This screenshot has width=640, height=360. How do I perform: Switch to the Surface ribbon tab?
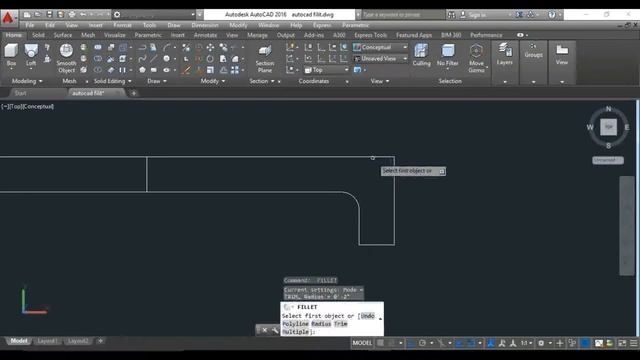62,35
